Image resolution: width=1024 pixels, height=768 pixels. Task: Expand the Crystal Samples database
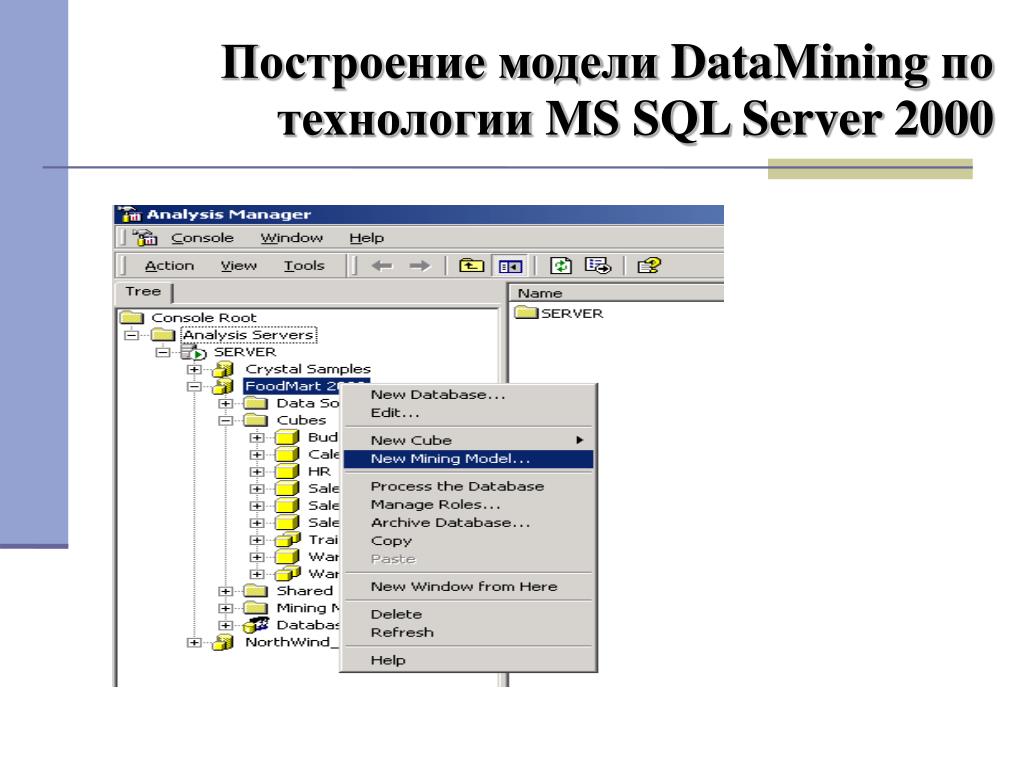pos(194,370)
